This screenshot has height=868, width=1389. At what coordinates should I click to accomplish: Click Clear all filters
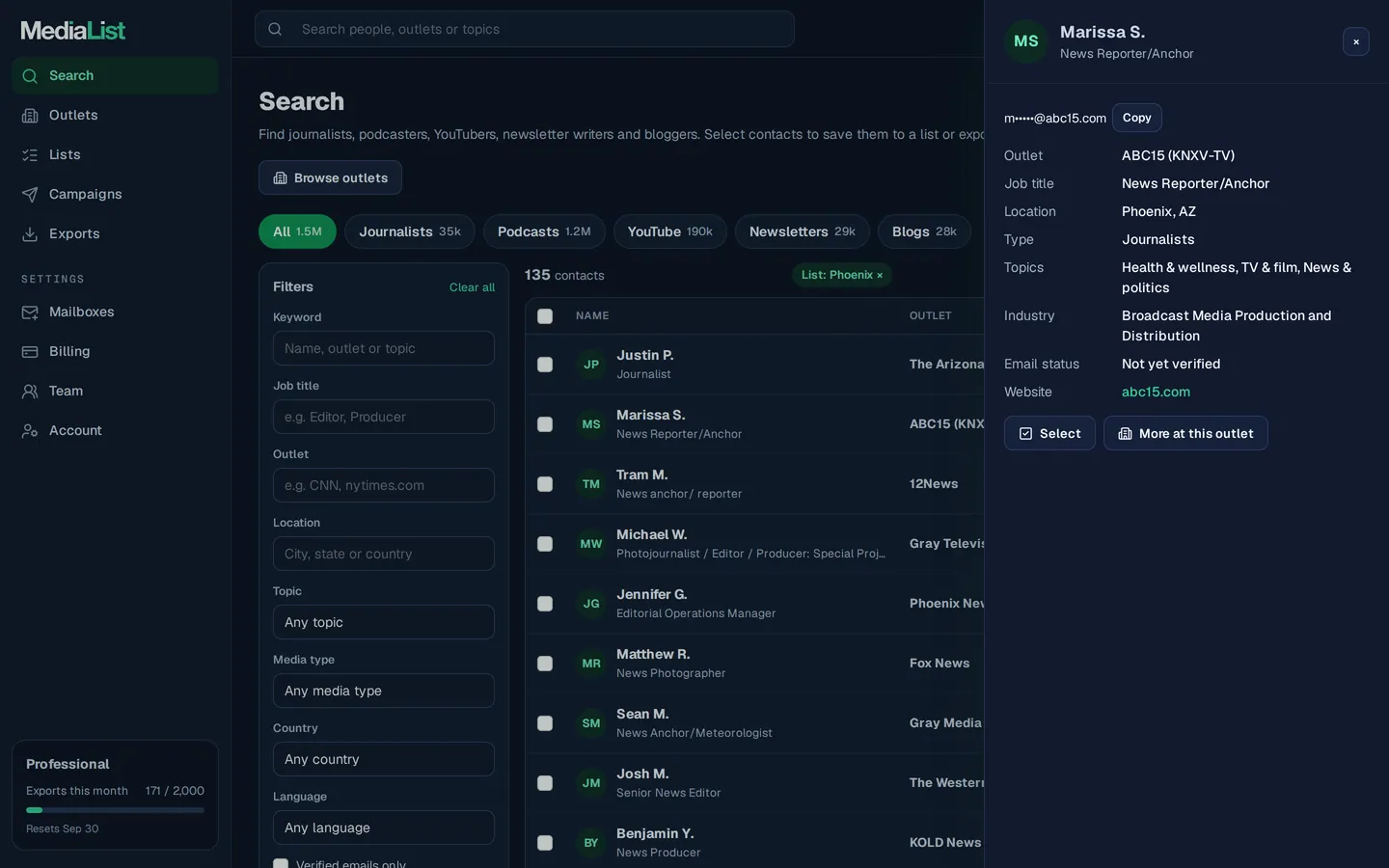[472, 287]
